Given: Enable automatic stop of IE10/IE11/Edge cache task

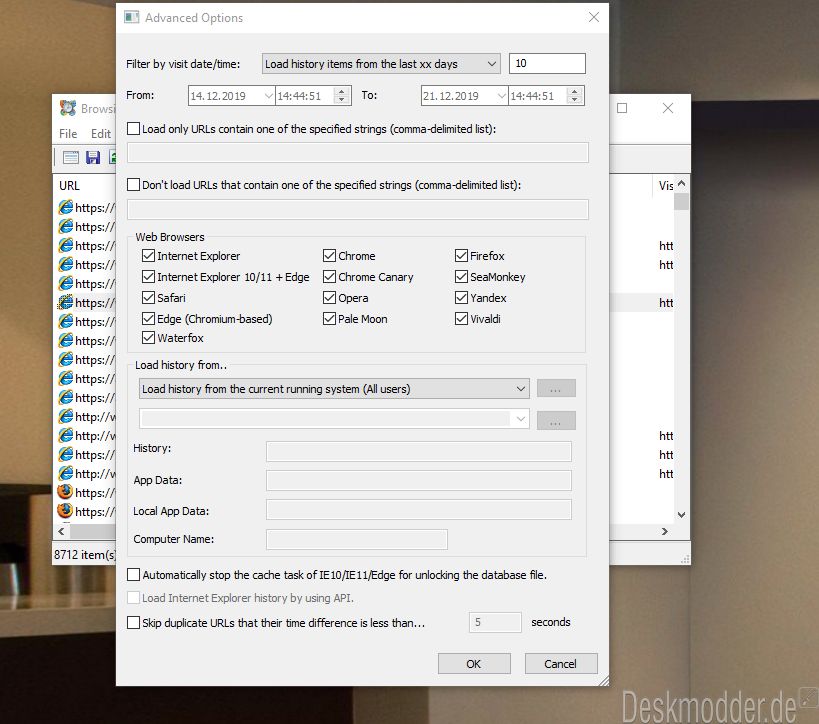Looking at the screenshot, I should click(134, 575).
